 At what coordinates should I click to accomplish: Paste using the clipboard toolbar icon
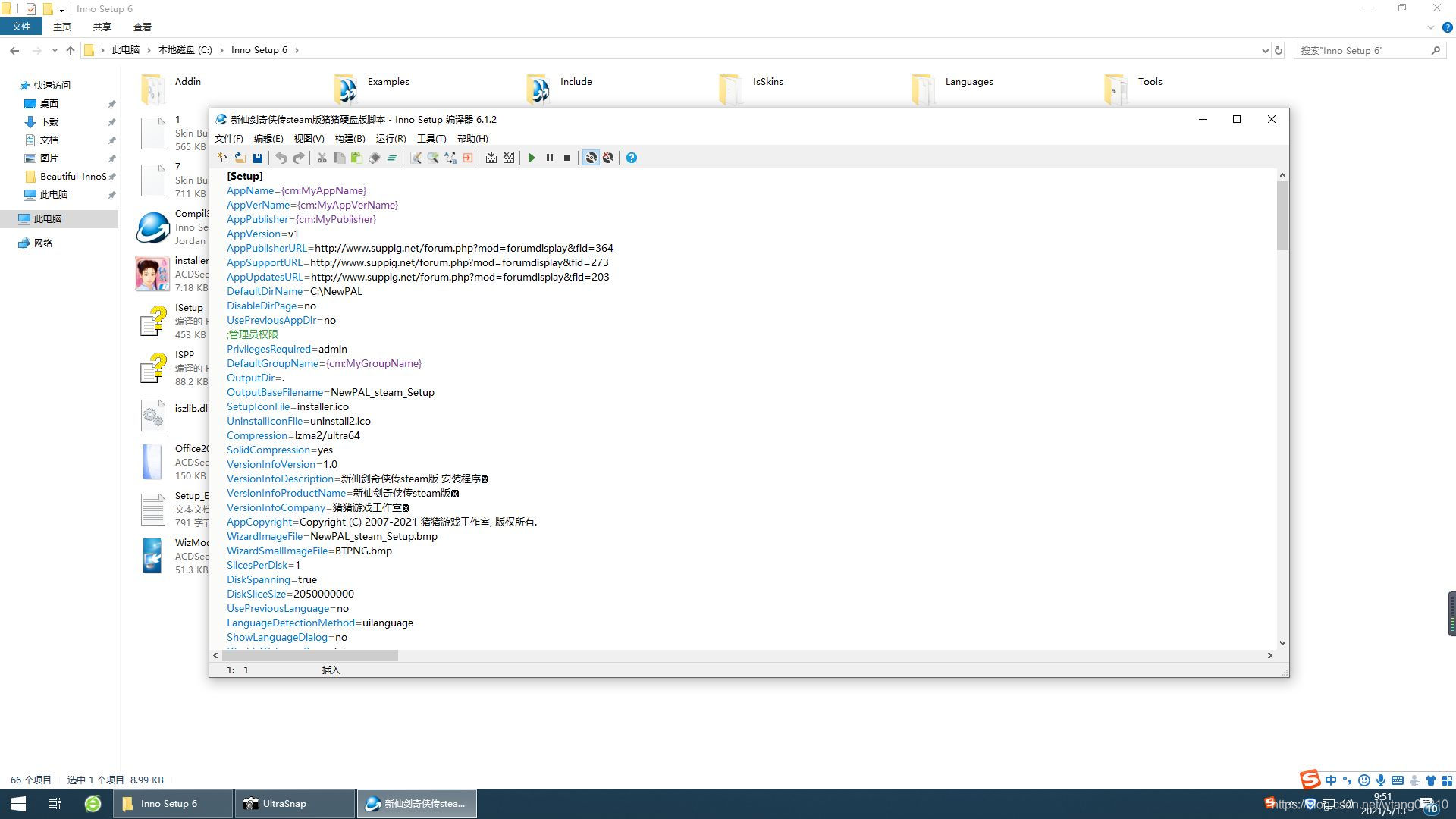(356, 158)
